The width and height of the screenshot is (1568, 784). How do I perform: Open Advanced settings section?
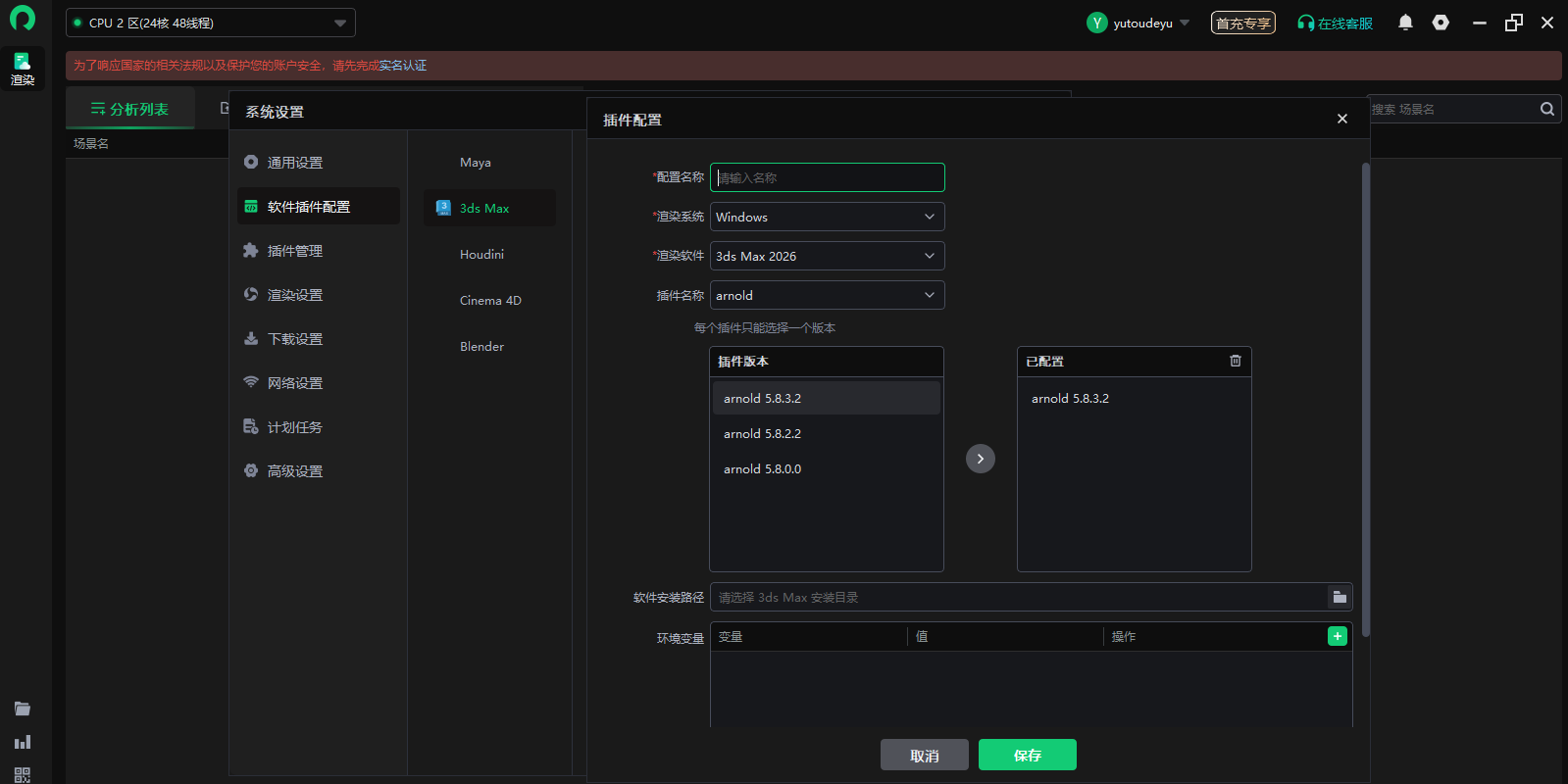tap(319, 471)
